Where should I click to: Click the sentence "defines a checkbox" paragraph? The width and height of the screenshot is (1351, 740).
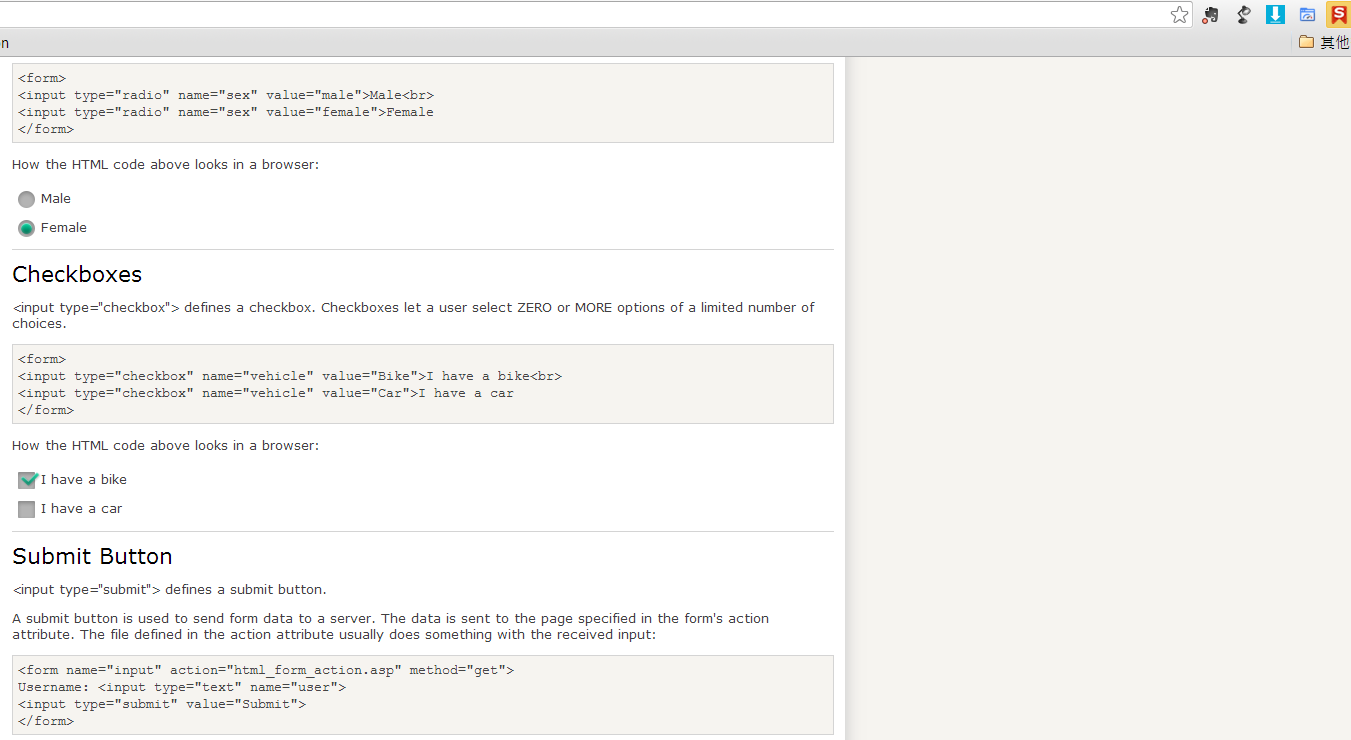(413, 315)
